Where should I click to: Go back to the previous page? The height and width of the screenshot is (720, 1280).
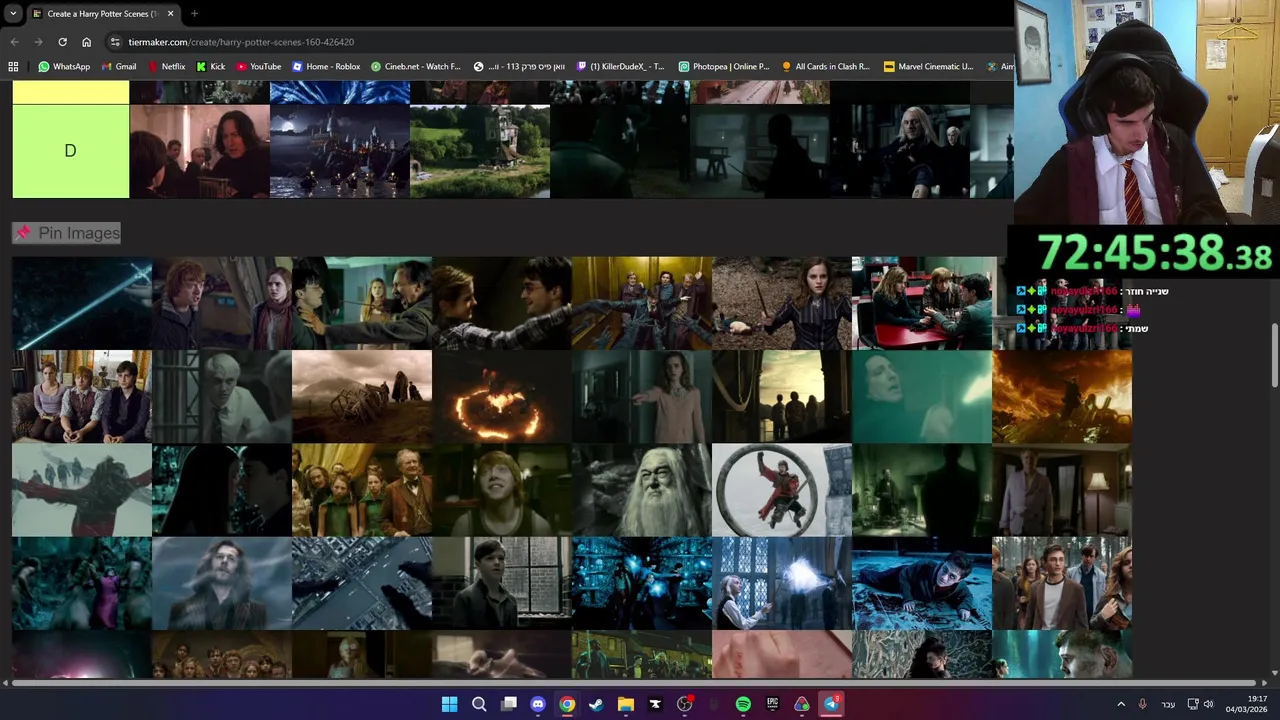point(14,42)
